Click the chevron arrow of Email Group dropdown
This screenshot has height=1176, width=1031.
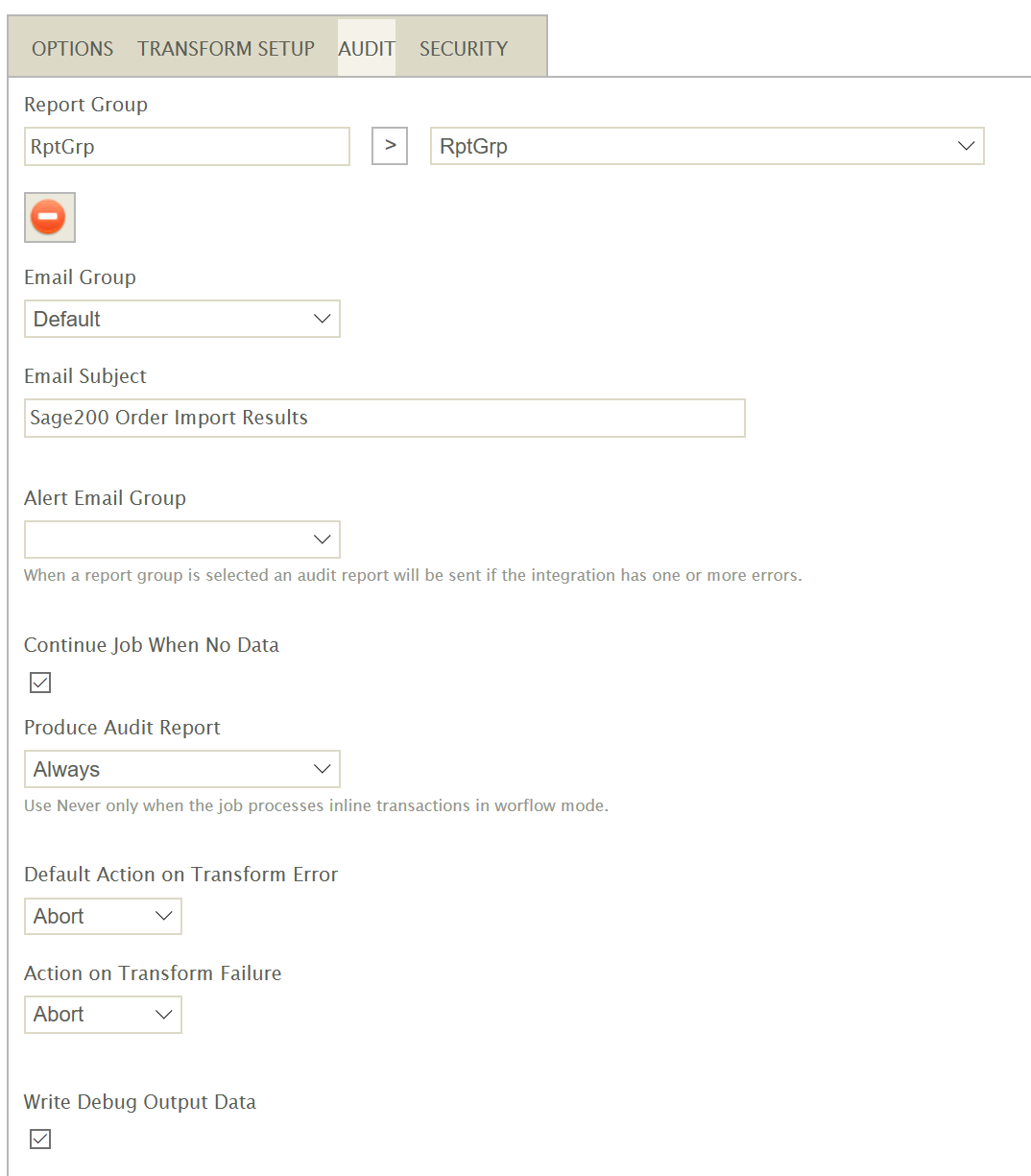[x=322, y=319]
